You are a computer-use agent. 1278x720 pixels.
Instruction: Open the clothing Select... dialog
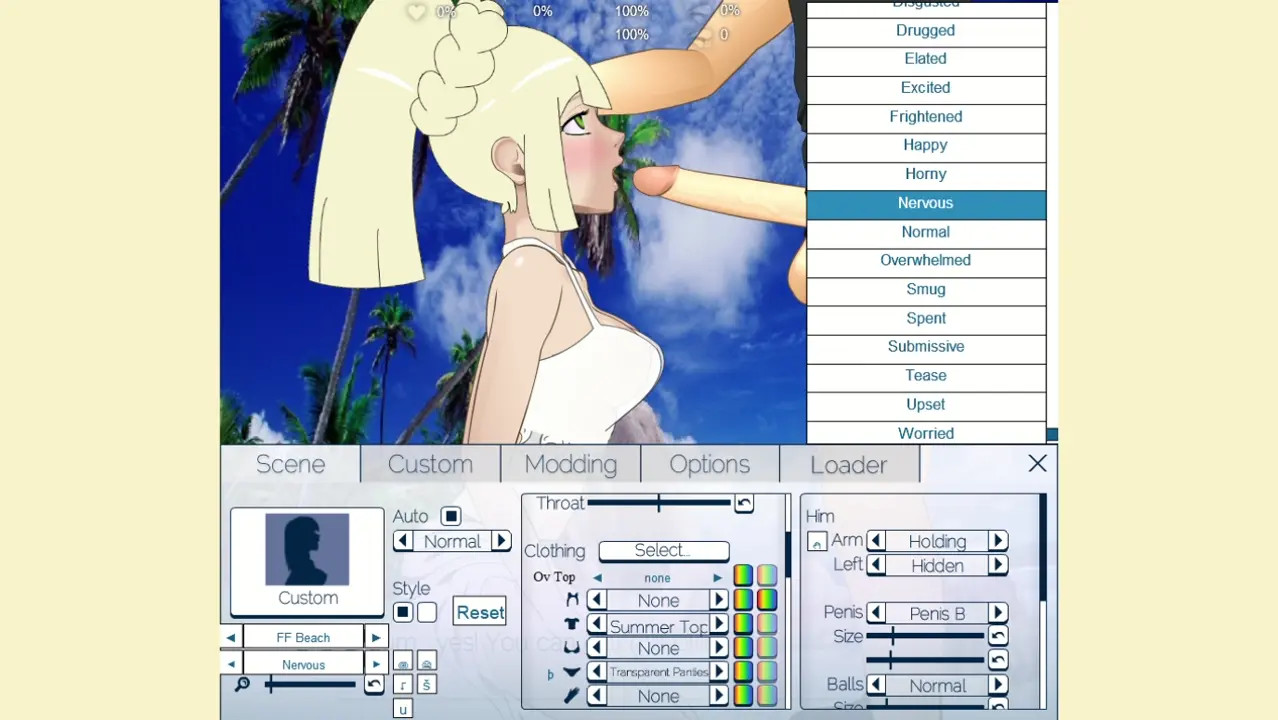coord(663,550)
